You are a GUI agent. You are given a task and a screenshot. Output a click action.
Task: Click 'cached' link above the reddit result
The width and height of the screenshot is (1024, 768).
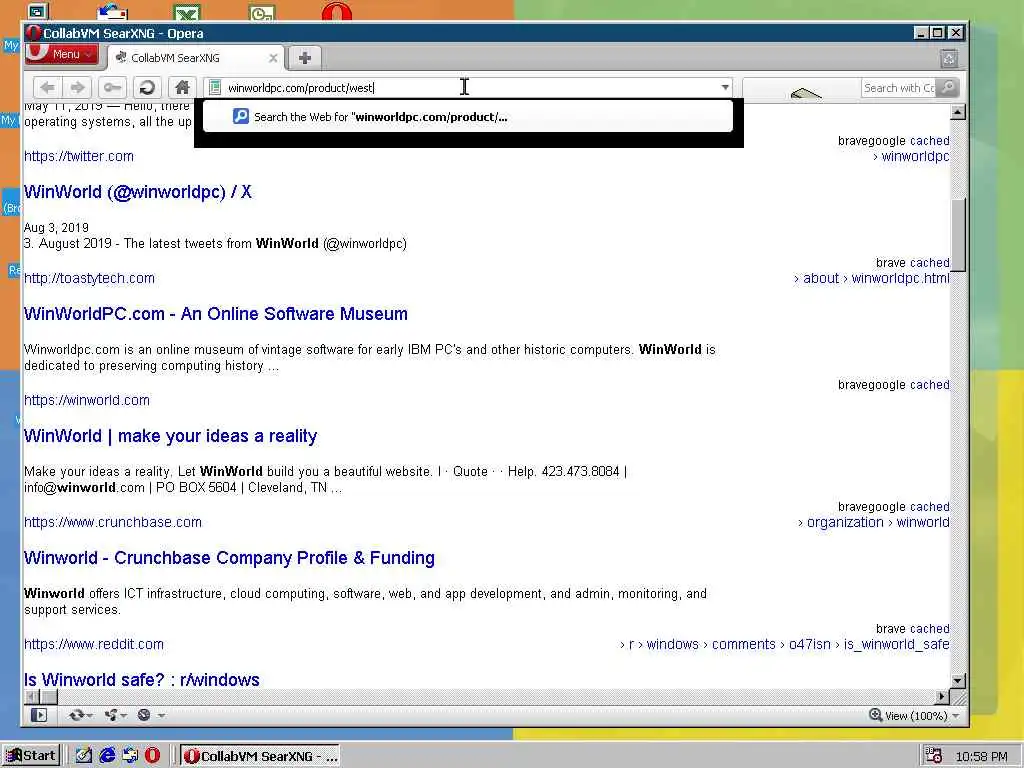(x=930, y=629)
